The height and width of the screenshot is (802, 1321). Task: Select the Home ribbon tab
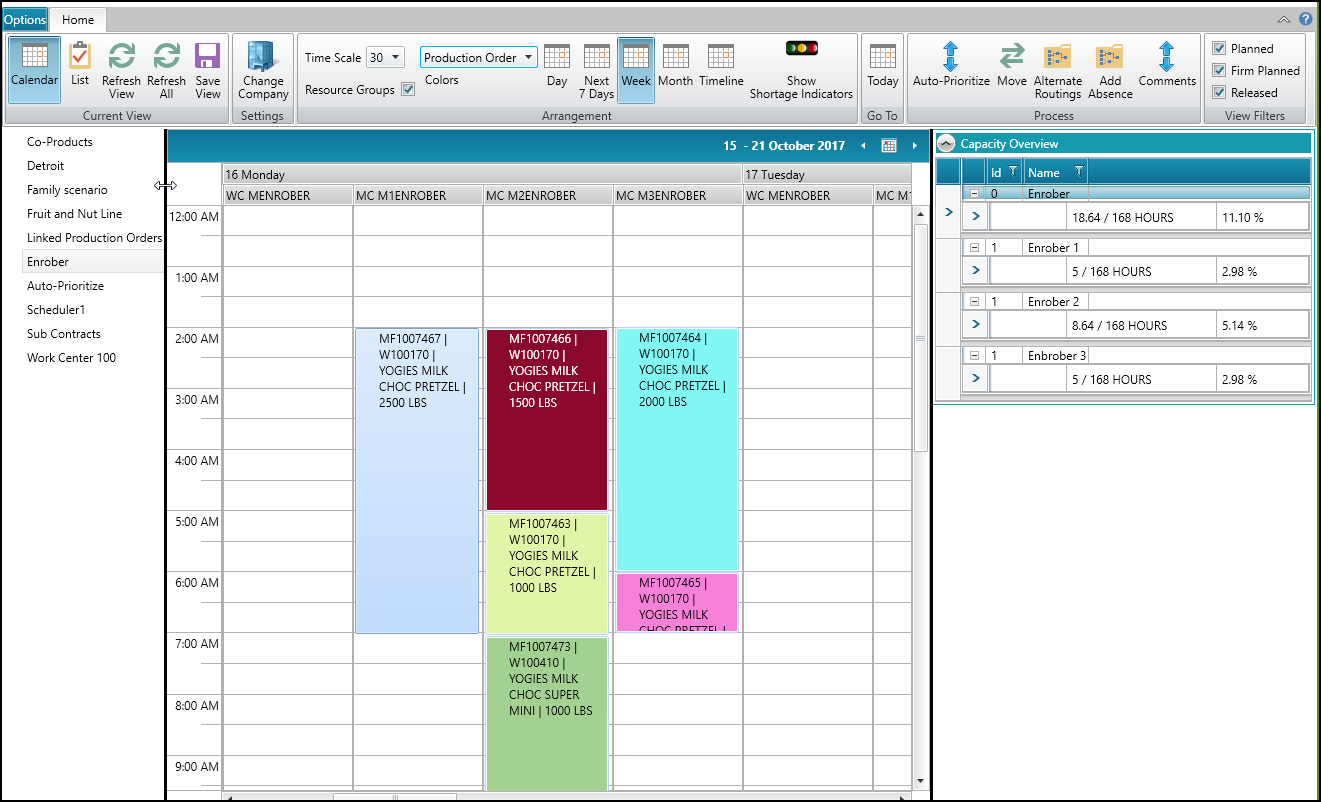[x=78, y=19]
